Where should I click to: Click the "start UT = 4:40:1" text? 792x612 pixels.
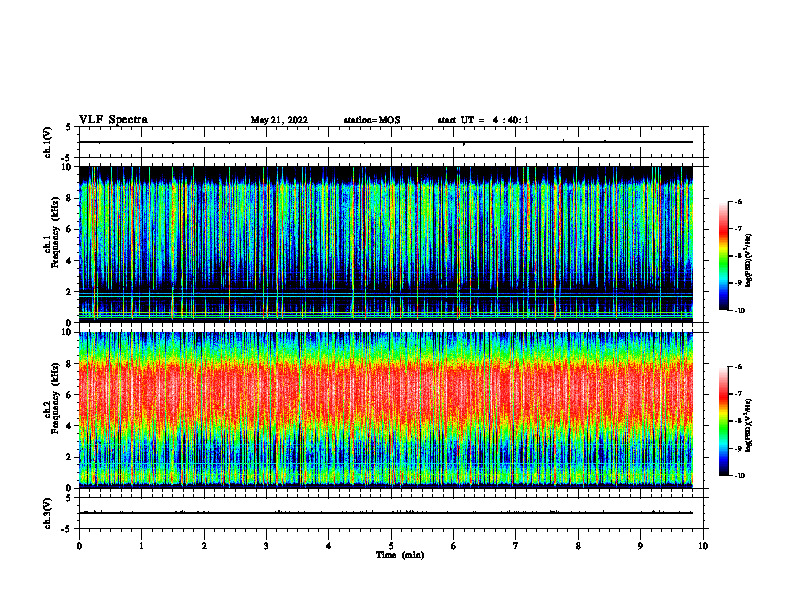483,120
